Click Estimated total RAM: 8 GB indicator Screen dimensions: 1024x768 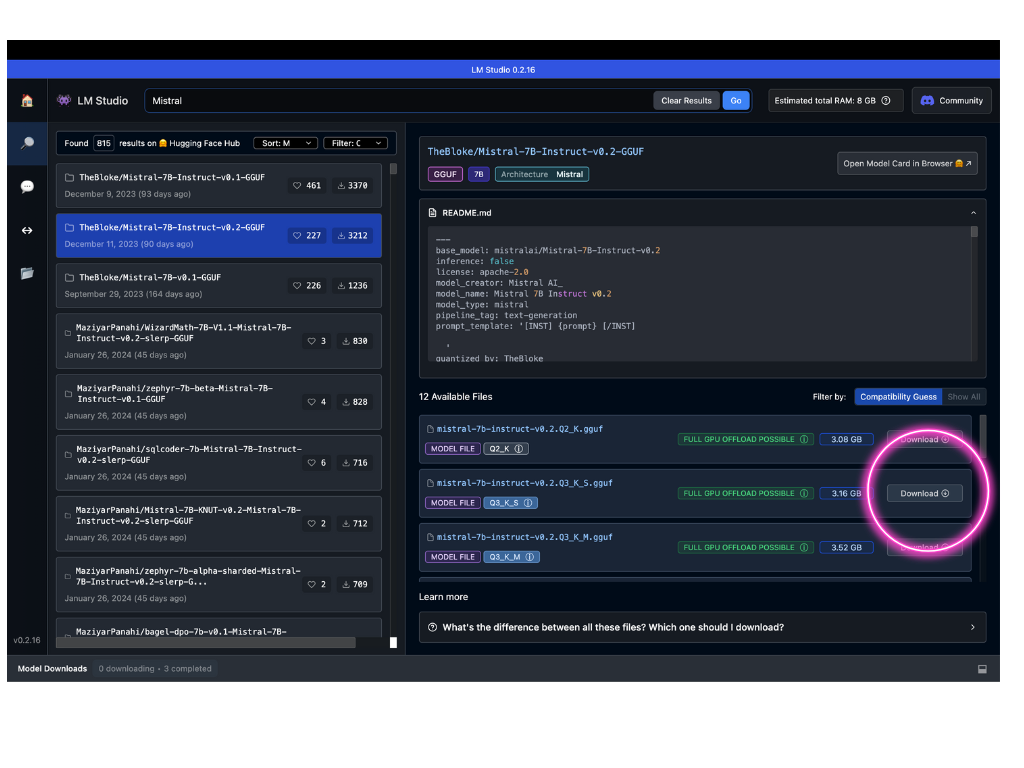point(835,101)
